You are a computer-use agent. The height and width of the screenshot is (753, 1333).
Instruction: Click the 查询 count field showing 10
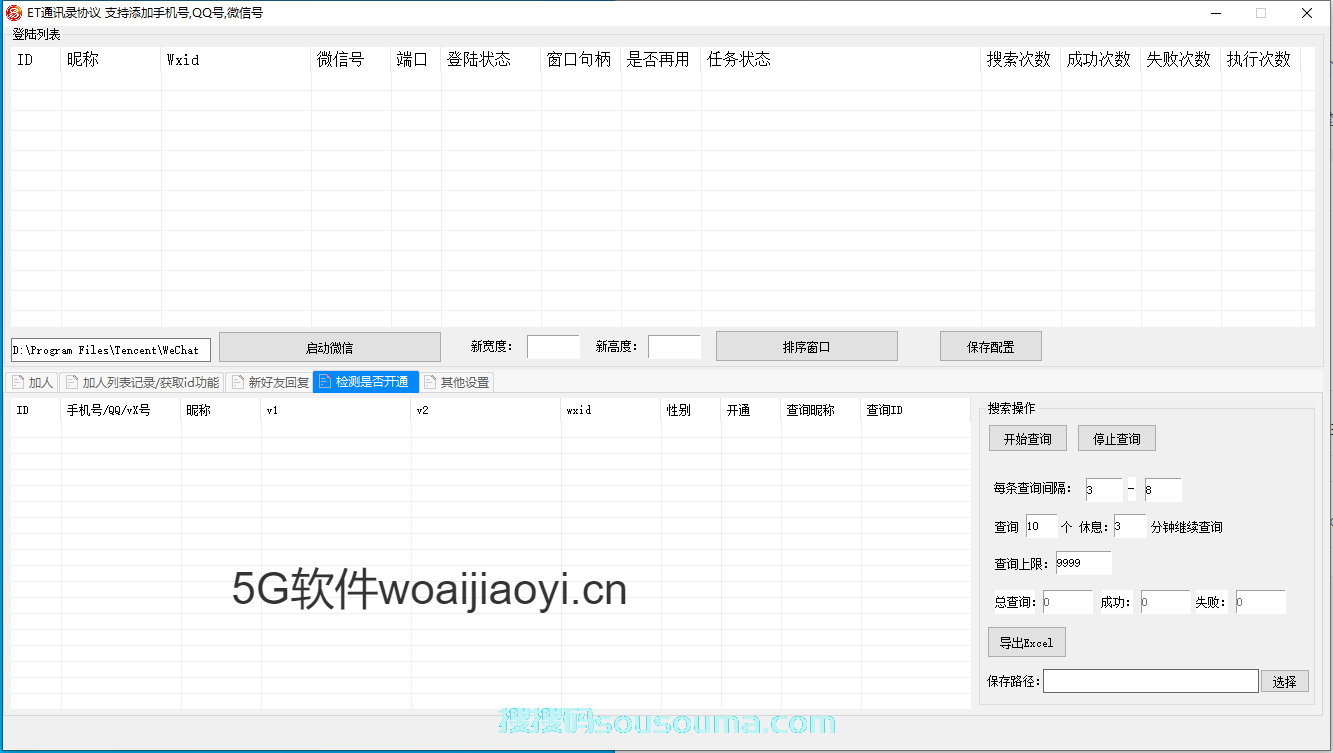1041,527
